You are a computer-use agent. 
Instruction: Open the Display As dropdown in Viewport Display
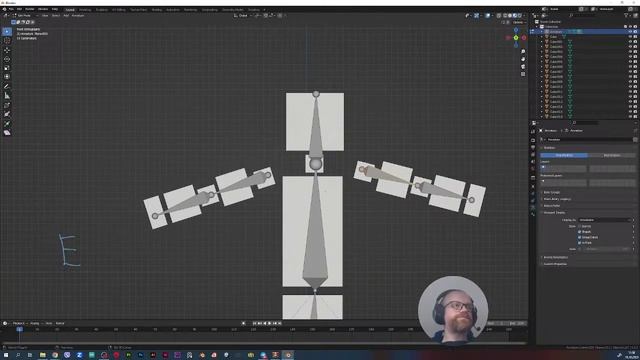(605, 220)
